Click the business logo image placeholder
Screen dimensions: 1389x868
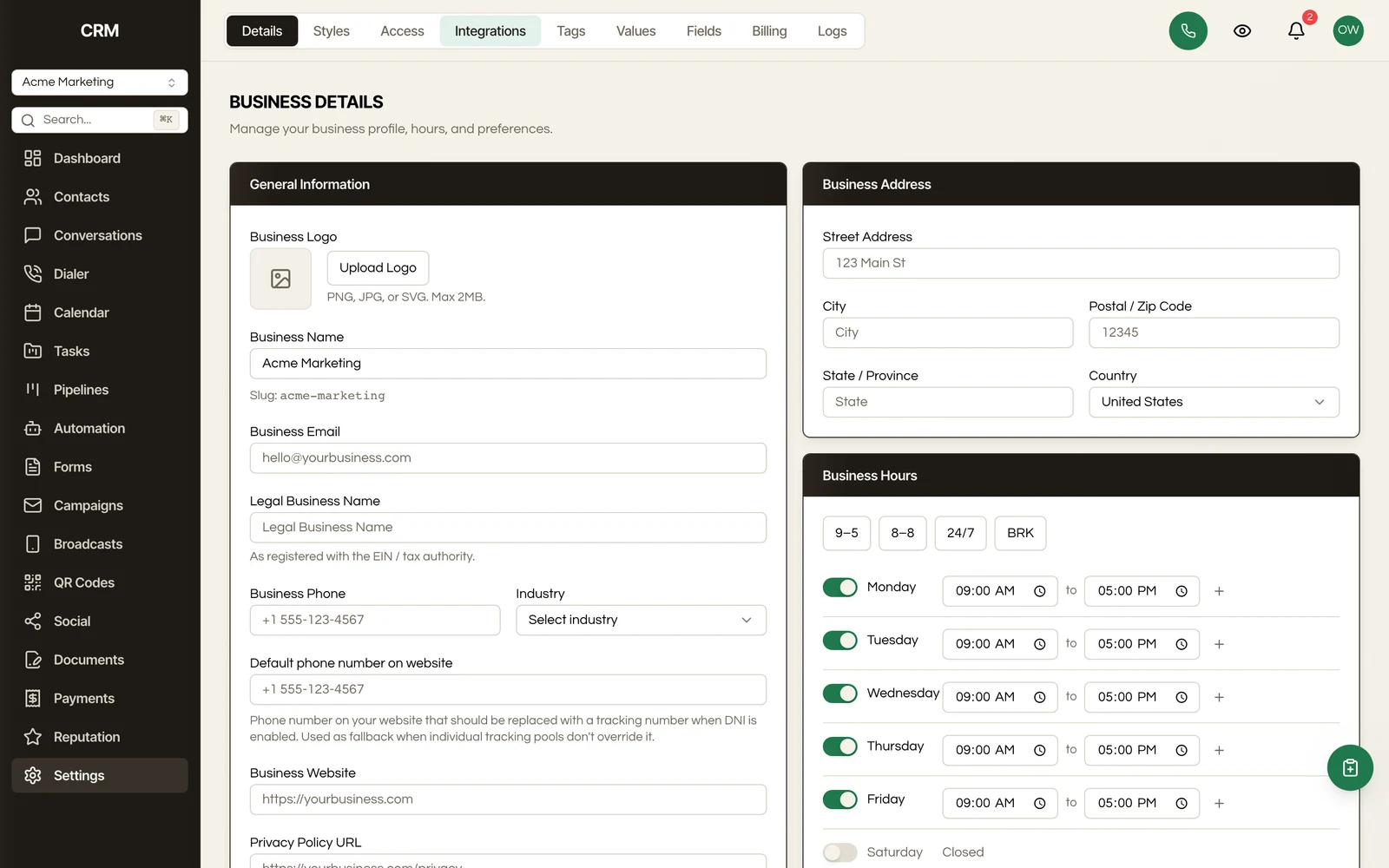280,279
